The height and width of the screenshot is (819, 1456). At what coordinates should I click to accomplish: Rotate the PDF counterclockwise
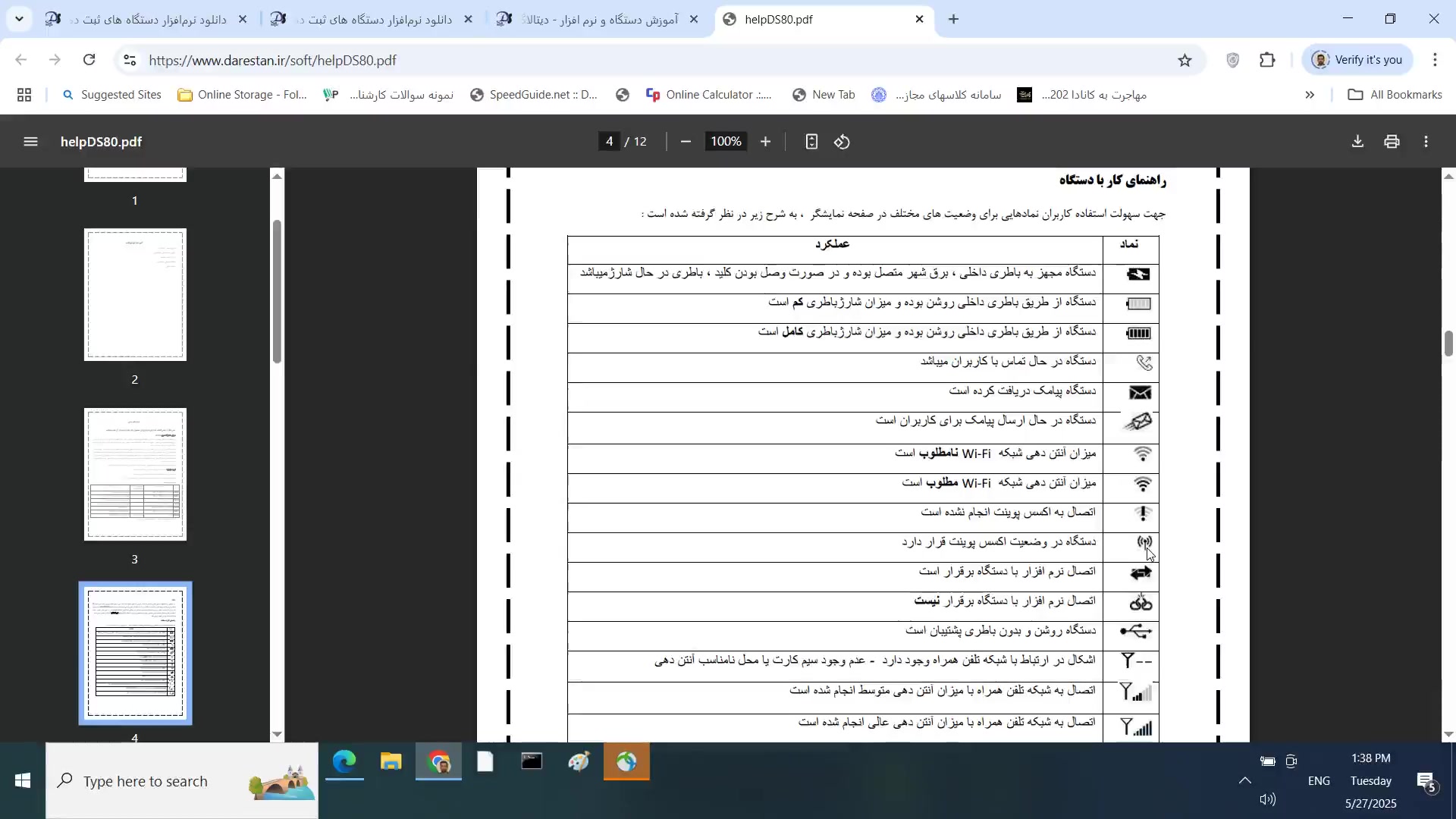point(843,142)
